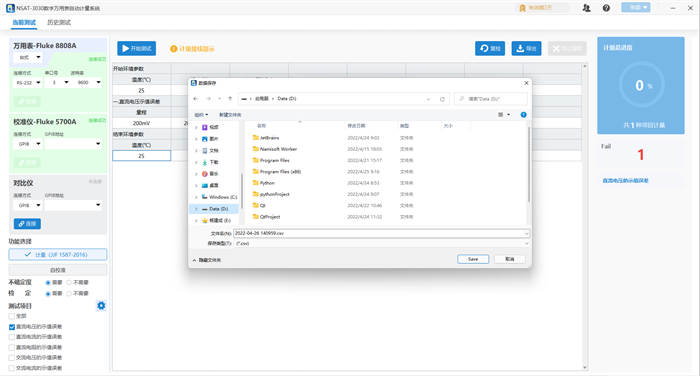Select 需要 radio for 不确定度
The image size is (700, 376).
click(x=48, y=283)
